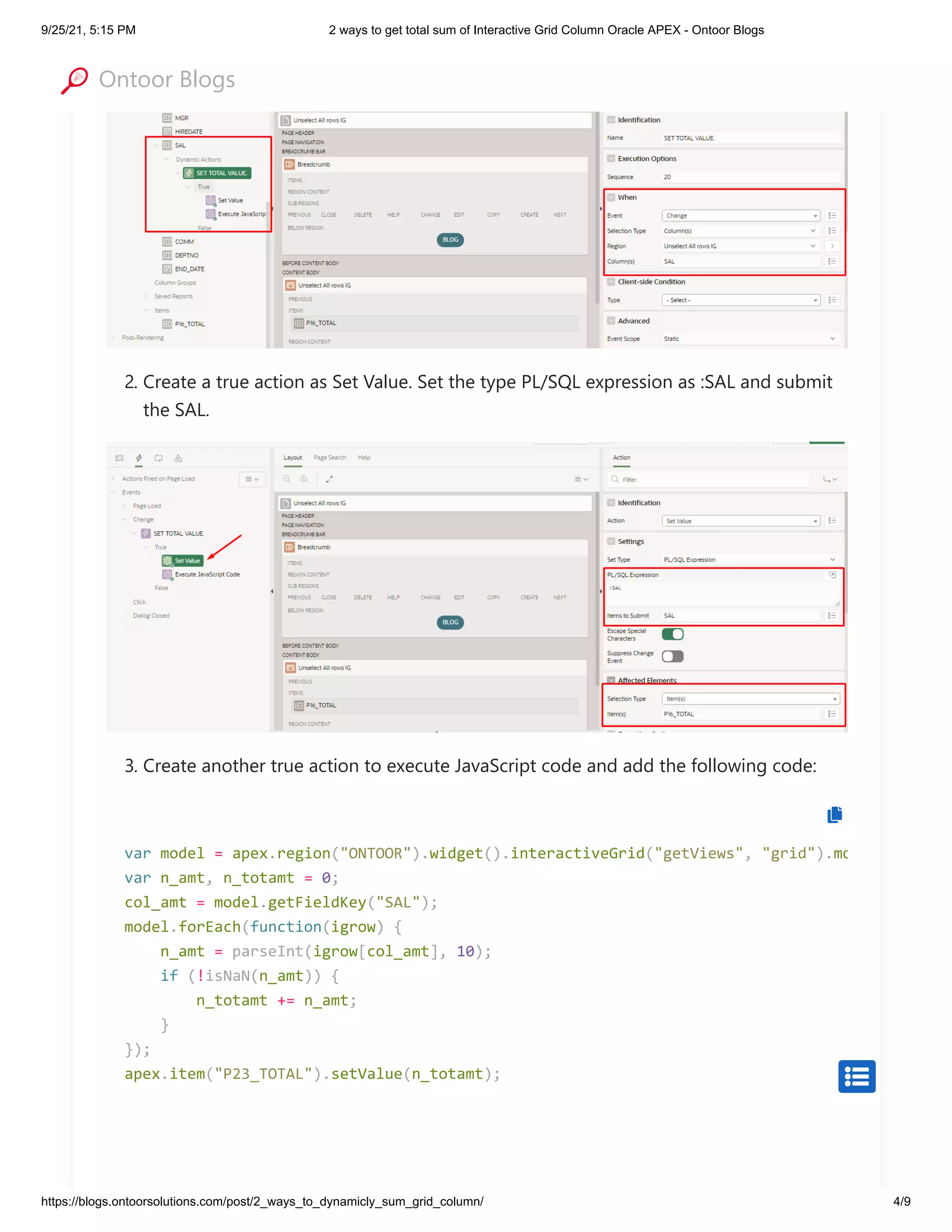The image size is (952, 1232).
Task: Switch to the Page Search tab
Action: click(330, 457)
